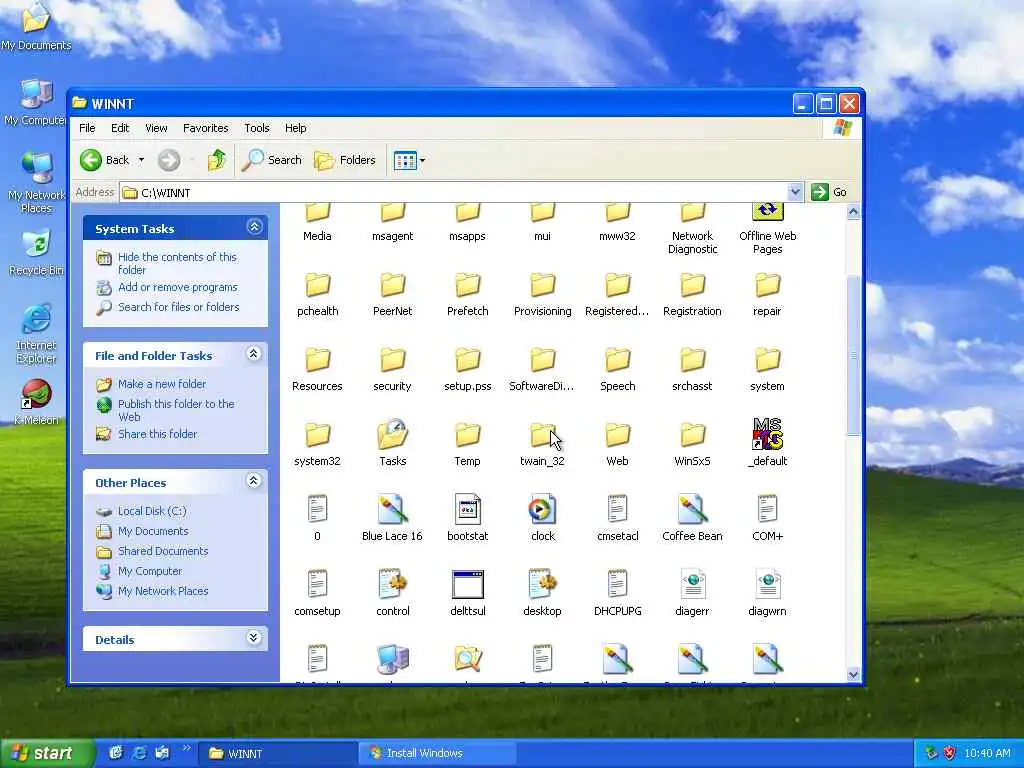The width and height of the screenshot is (1024, 768).
Task: Click Share this folder link
Action: tap(157, 434)
